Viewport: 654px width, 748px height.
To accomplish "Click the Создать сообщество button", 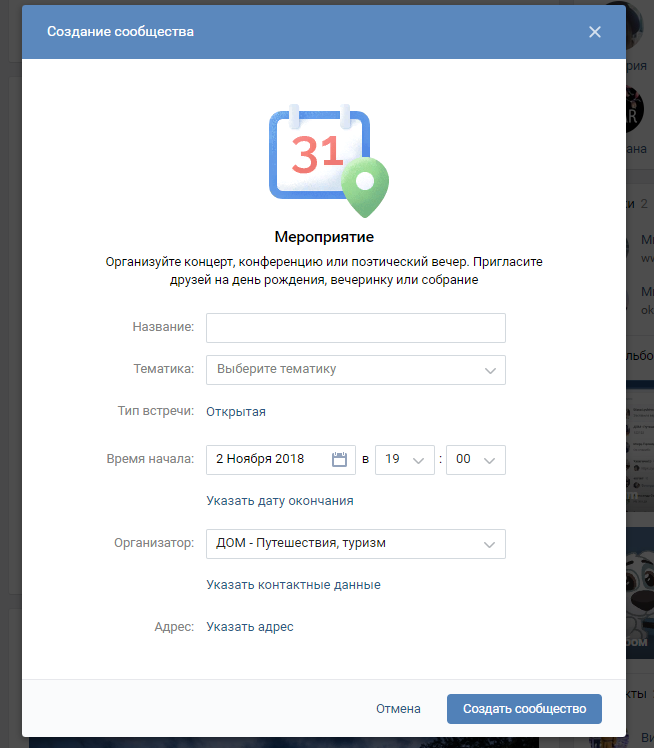I will [524, 709].
